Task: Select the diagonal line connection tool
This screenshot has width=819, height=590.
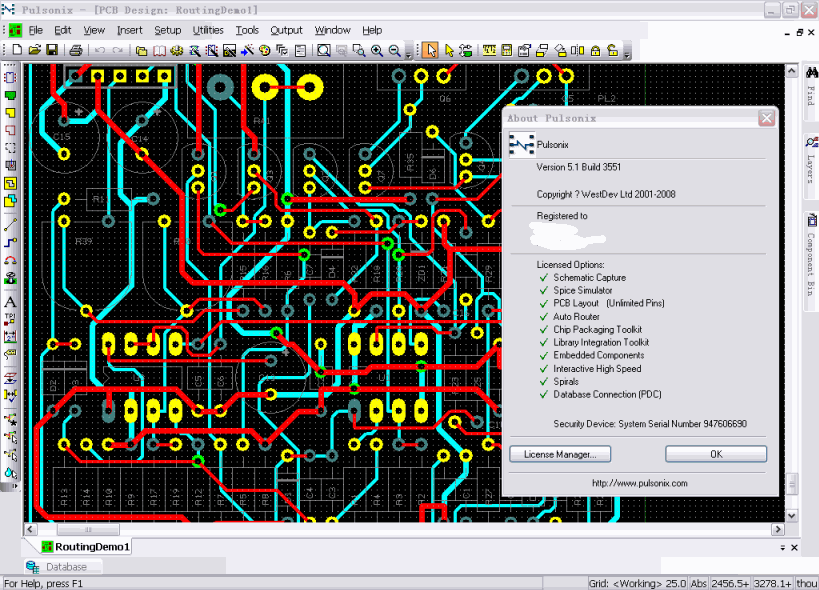Action: [x=10, y=225]
